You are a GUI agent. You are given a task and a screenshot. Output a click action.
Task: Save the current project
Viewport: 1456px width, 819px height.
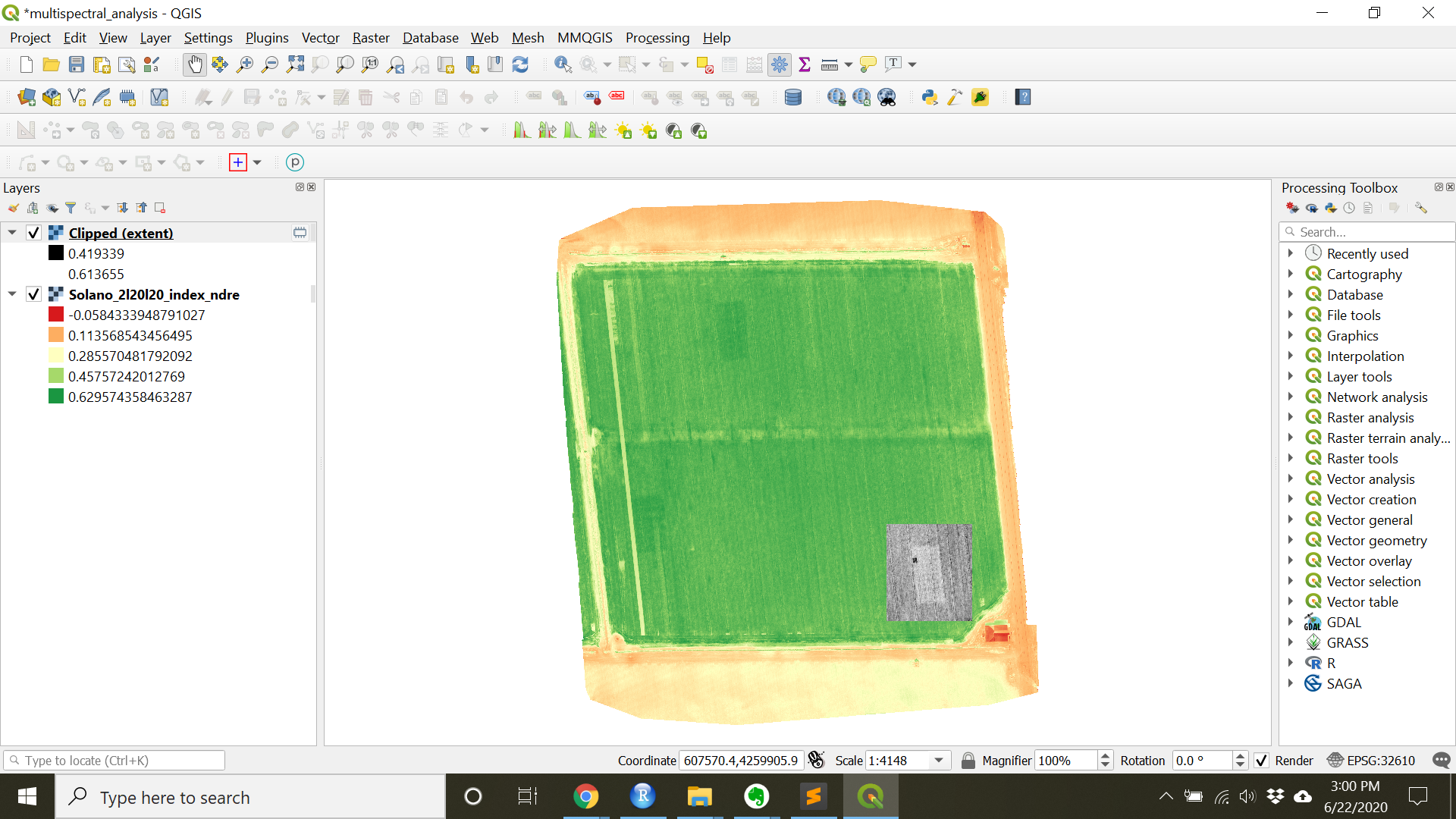coord(76,65)
